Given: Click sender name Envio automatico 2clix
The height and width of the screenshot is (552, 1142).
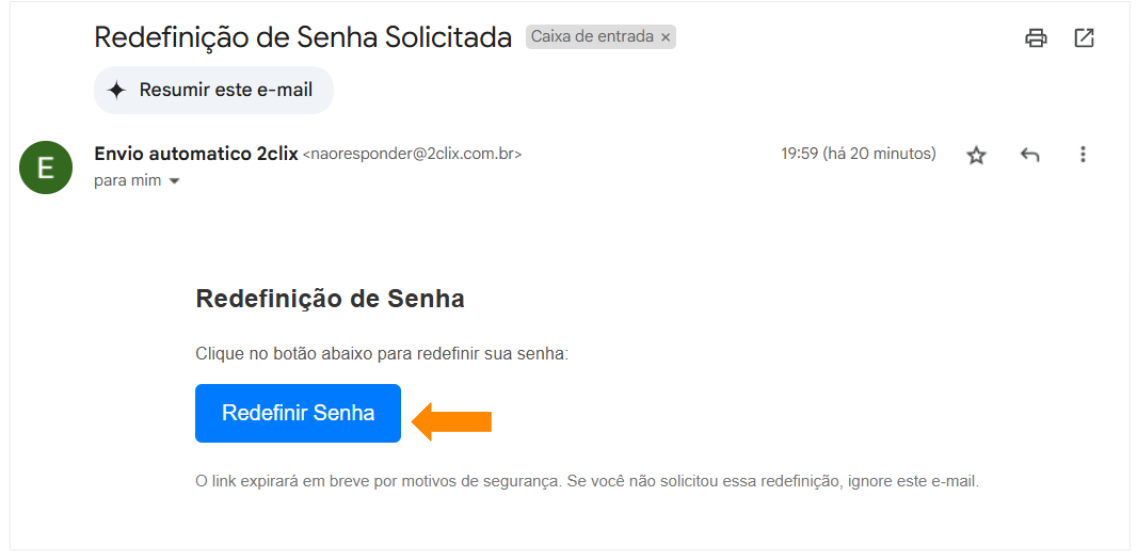Looking at the screenshot, I should coord(196,154).
